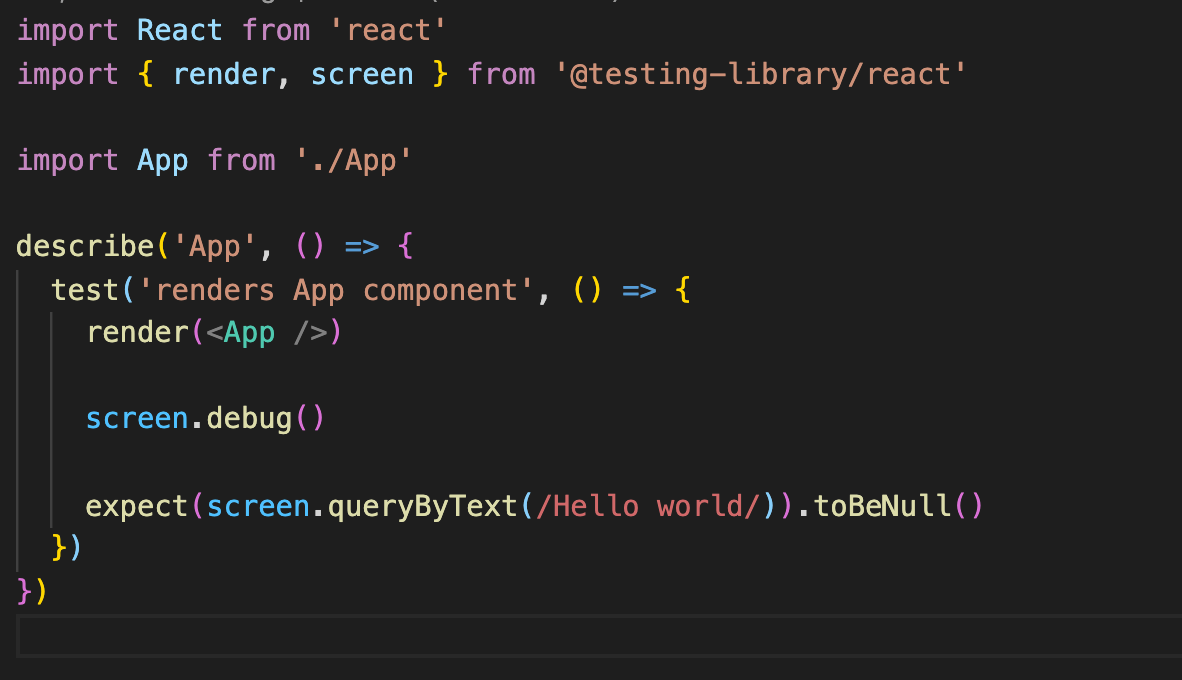
Task: Click the '@testing-library/react' module string
Action: pyautogui.click(x=760, y=73)
